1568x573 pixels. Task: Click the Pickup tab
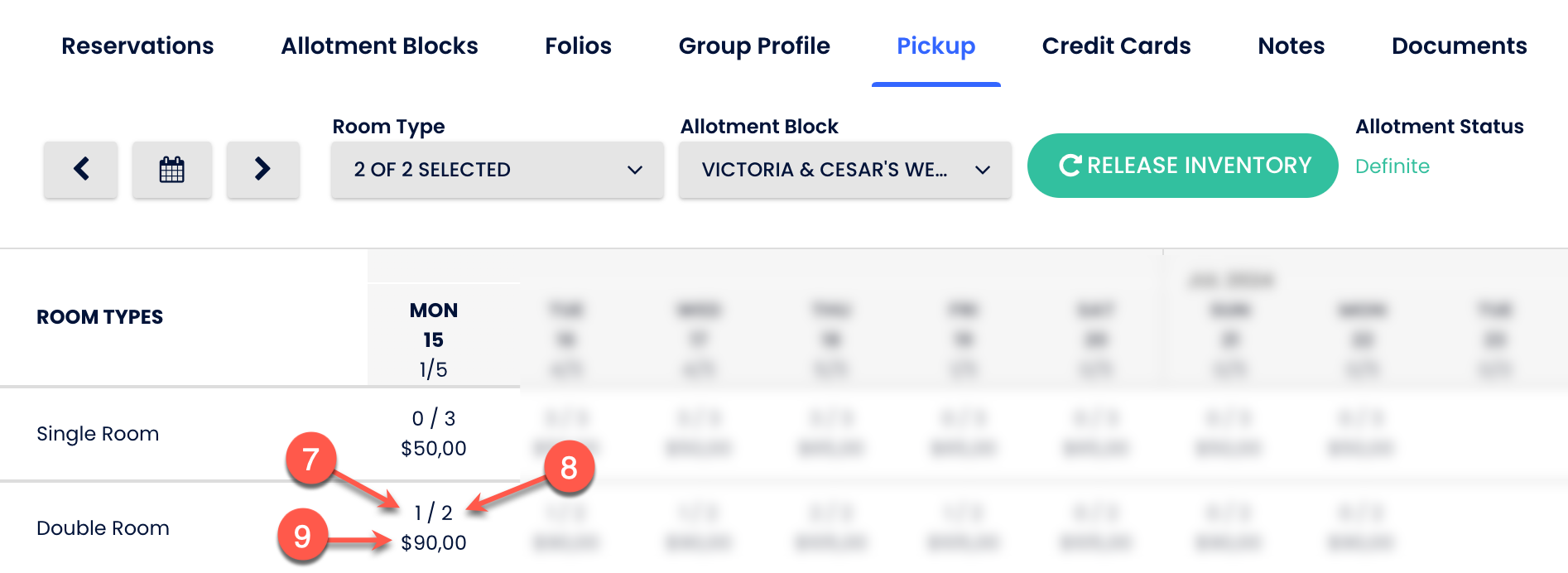(936, 46)
